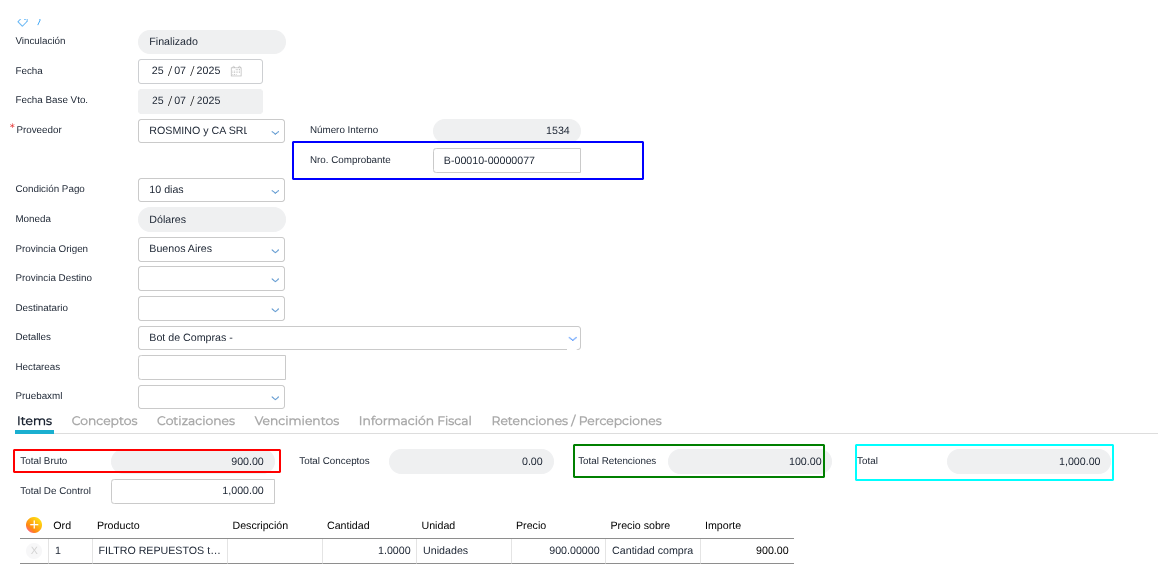1158x569 pixels.
Task: Click the Nro. Comprobante input field
Action: pos(506,160)
